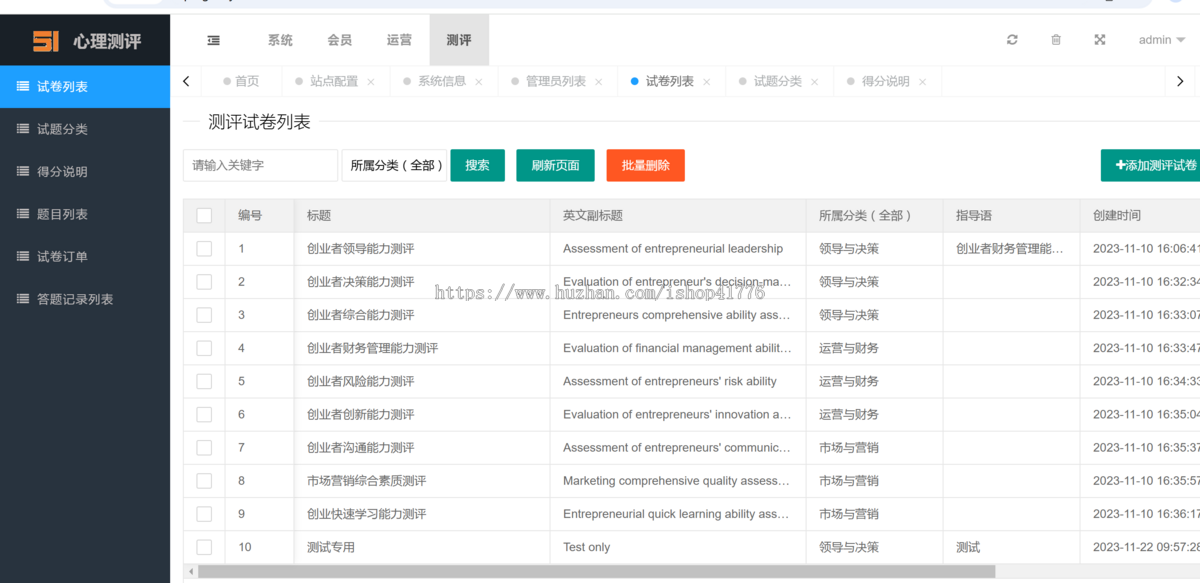This screenshot has height=583, width=1200.
Task: Click the right tab-scroll arrow
Action: (1181, 82)
